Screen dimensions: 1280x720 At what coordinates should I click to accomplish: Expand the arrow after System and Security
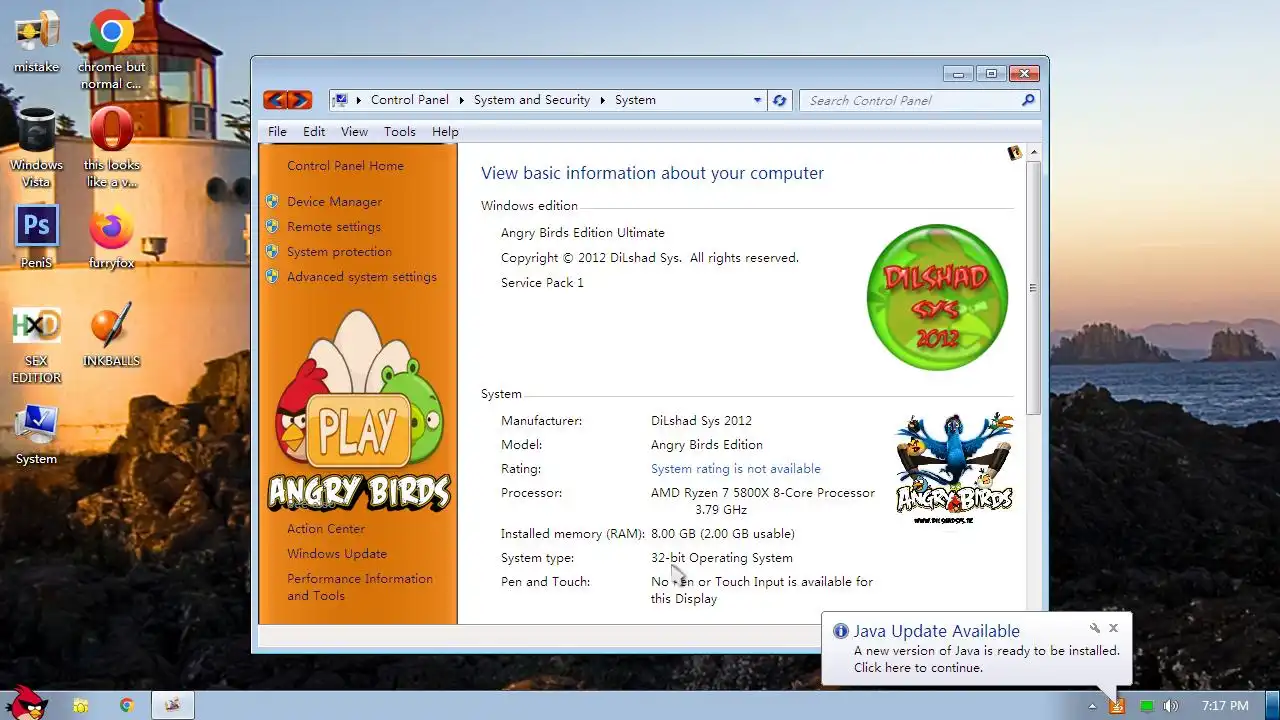603,100
